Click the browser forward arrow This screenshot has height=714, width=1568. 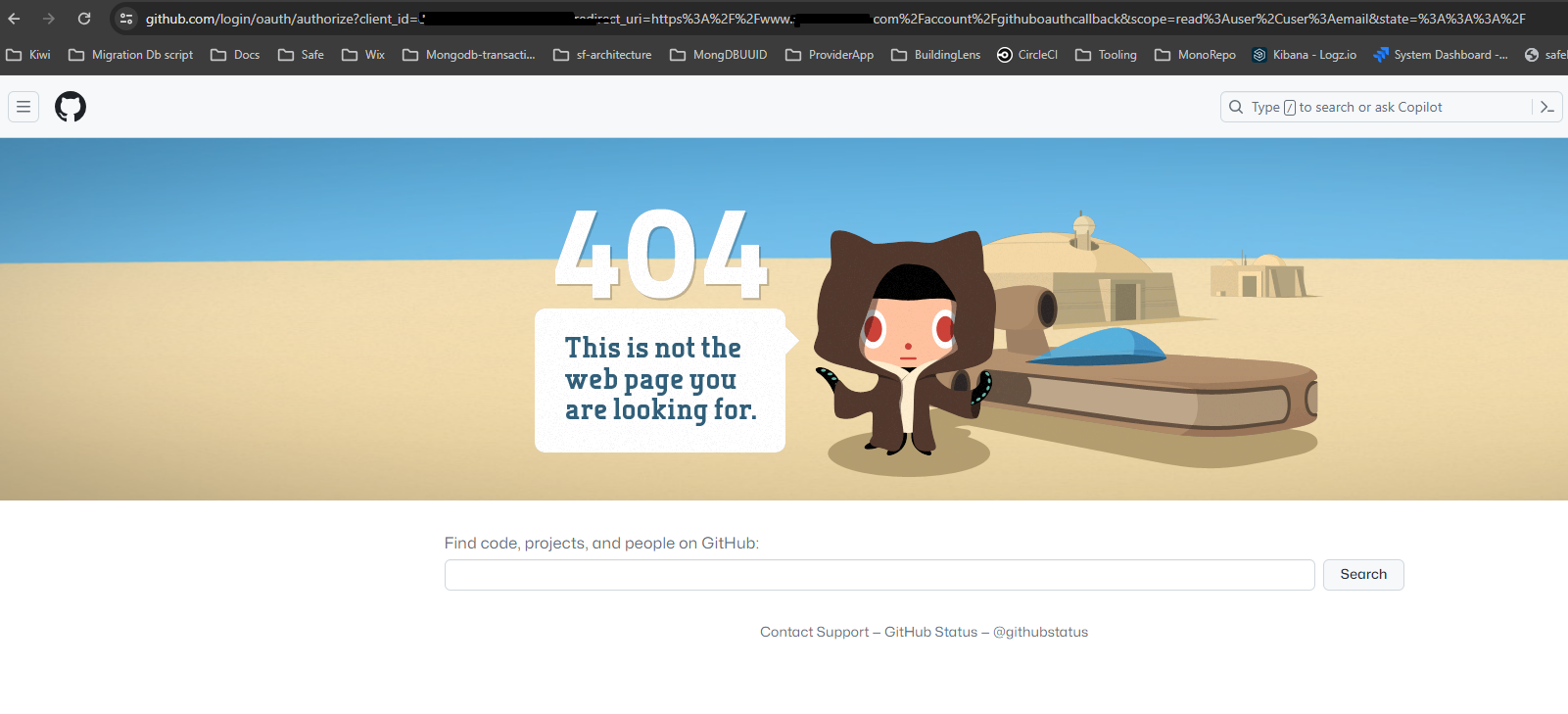[49, 19]
